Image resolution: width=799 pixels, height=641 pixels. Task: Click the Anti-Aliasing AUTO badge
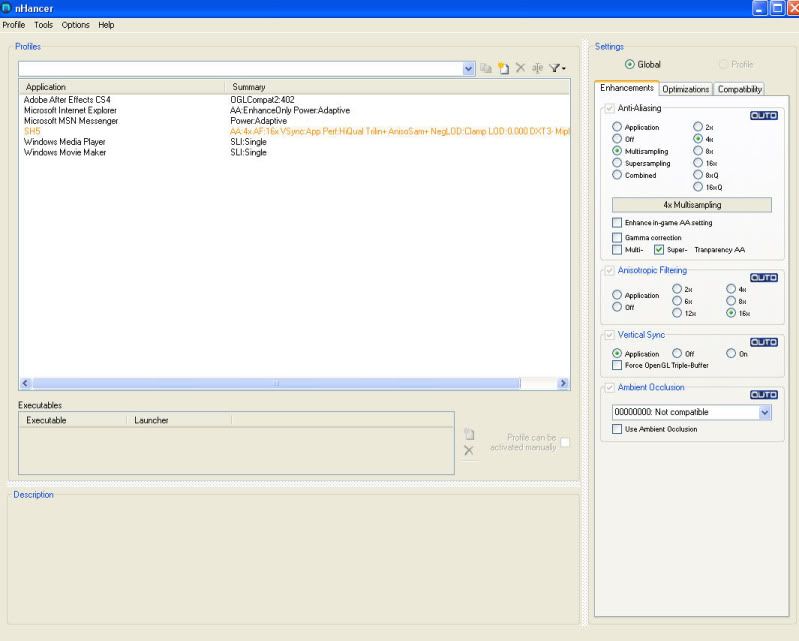(x=763, y=116)
